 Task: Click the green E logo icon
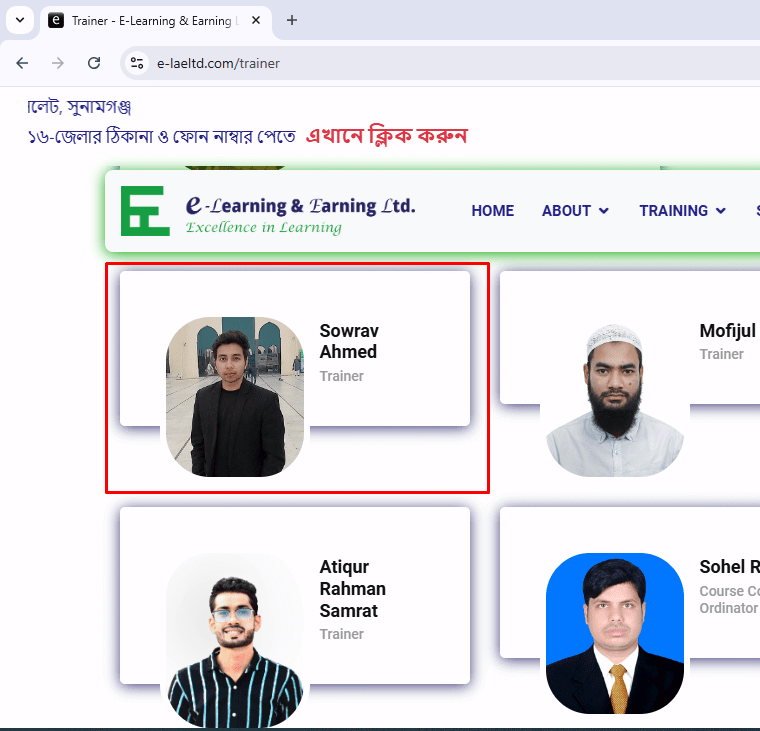click(x=145, y=211)
